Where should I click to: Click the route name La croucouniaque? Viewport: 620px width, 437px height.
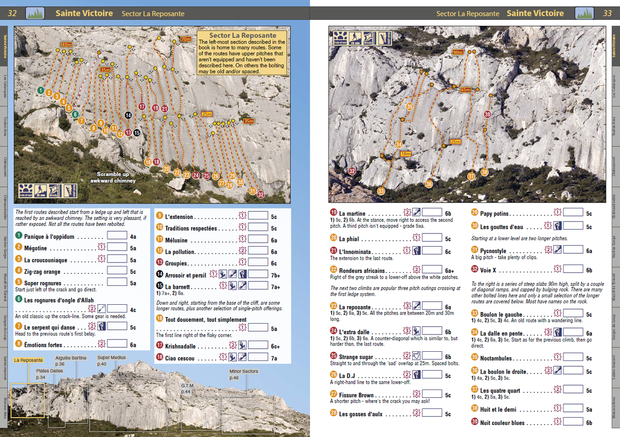45,260
